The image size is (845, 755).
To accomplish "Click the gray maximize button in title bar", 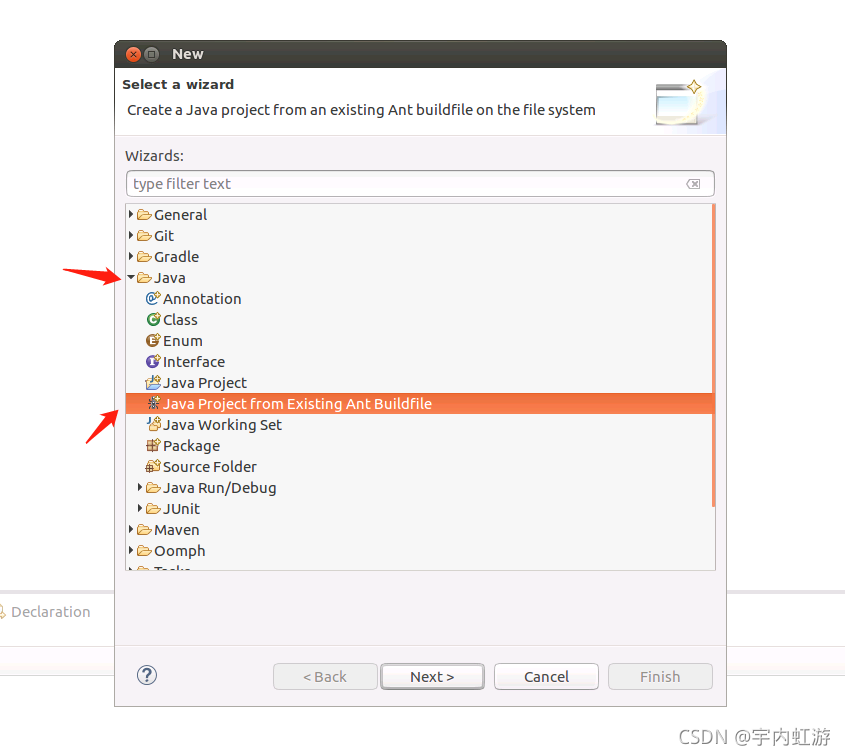I will point(152,54).
